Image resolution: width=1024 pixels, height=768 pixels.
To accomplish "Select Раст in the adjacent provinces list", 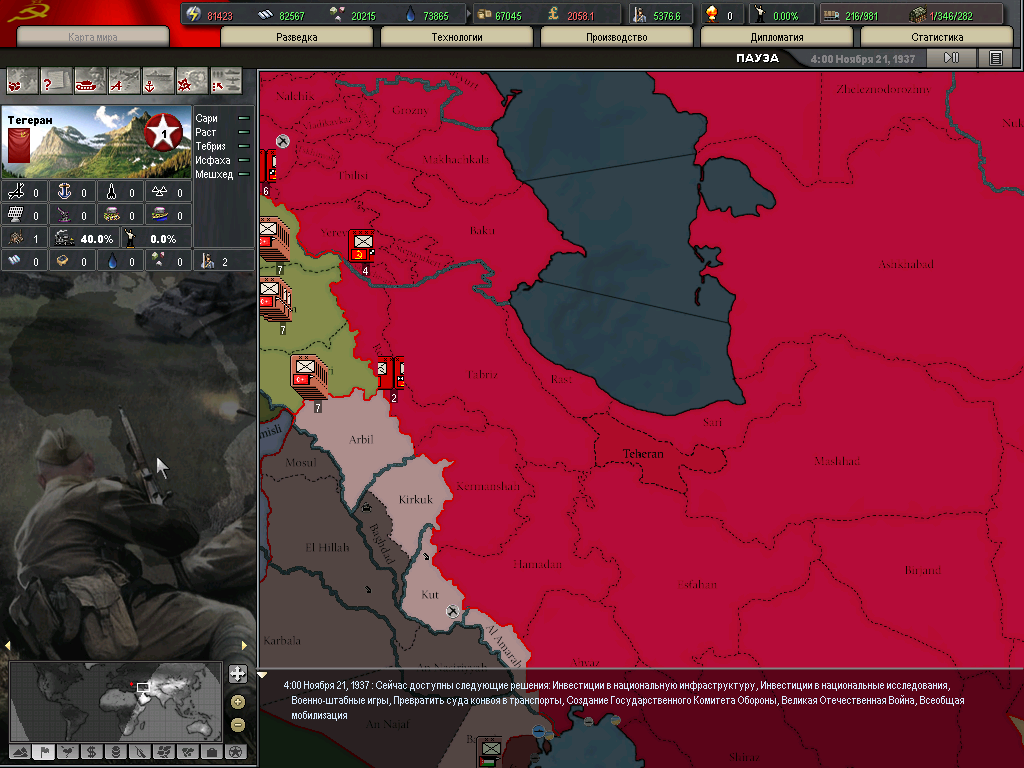I will point(223,132).
